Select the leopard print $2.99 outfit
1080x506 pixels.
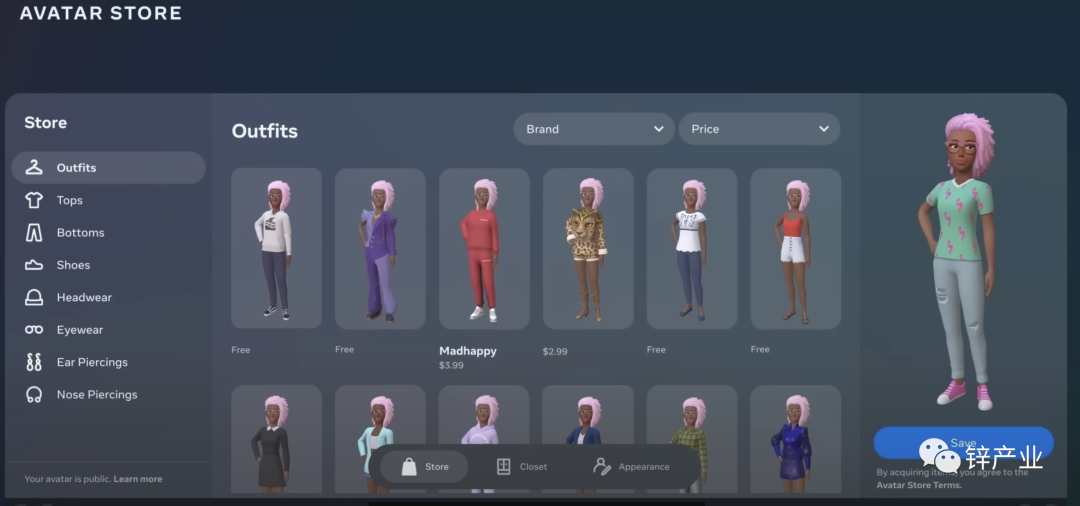coord(588,249)
